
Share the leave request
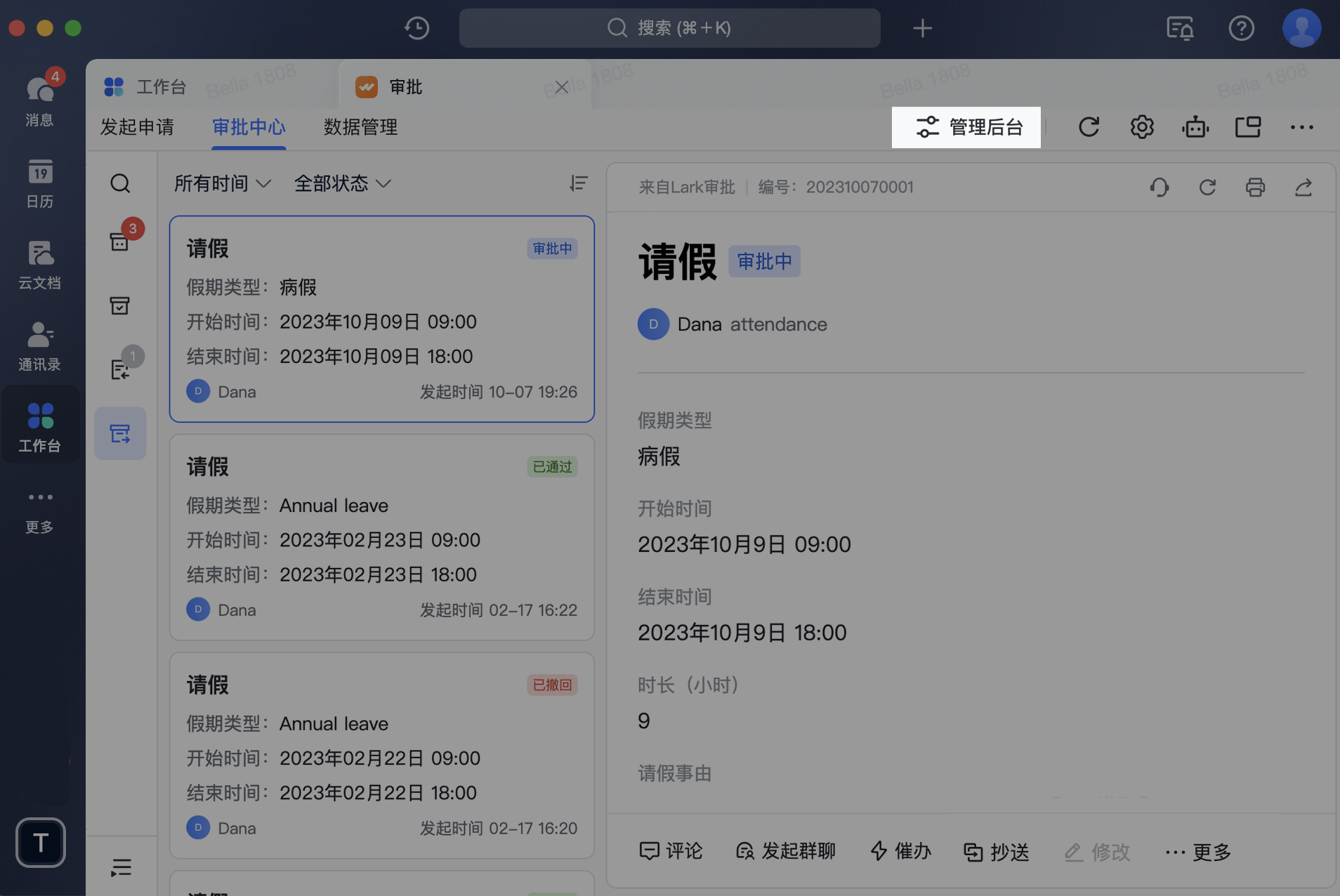click(x=1303, y=187)
